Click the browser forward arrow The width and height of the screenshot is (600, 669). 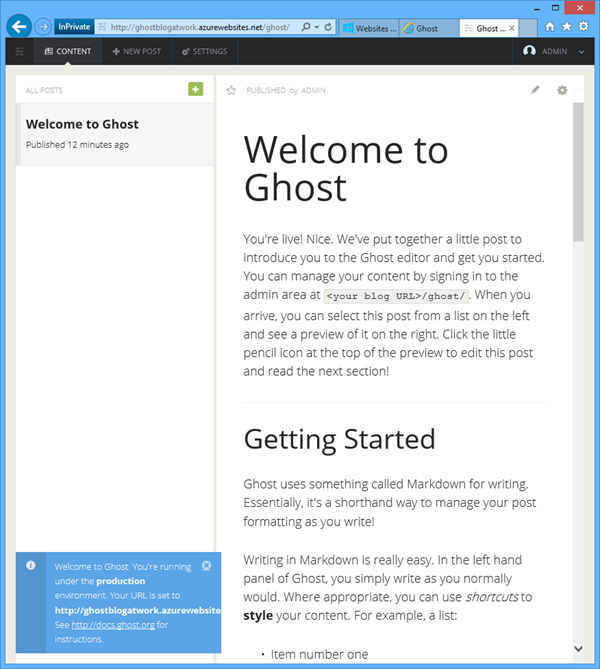point(43,27)
